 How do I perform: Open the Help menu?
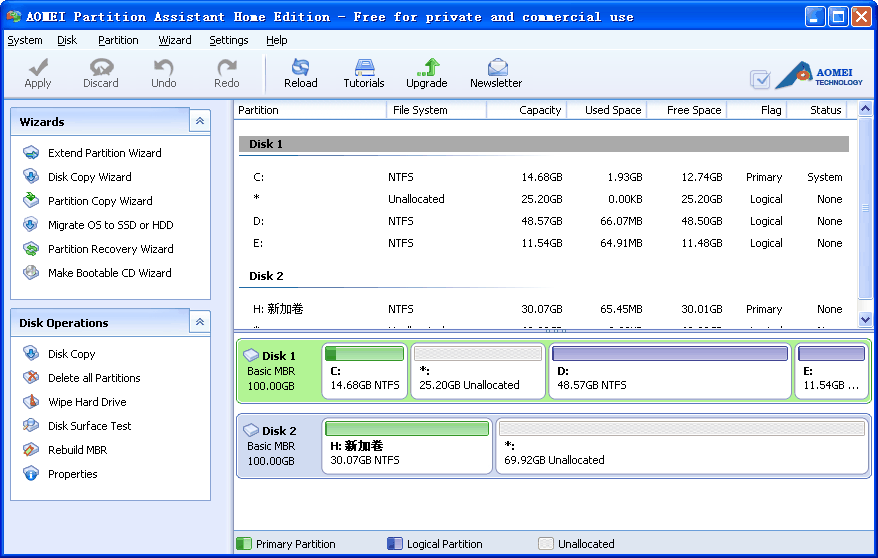click(x=277, y=40)
